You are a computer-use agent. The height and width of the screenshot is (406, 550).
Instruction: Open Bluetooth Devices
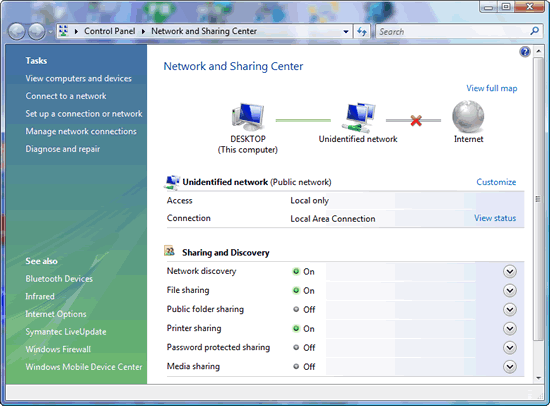pyautogui.click(x=59, y=279)
